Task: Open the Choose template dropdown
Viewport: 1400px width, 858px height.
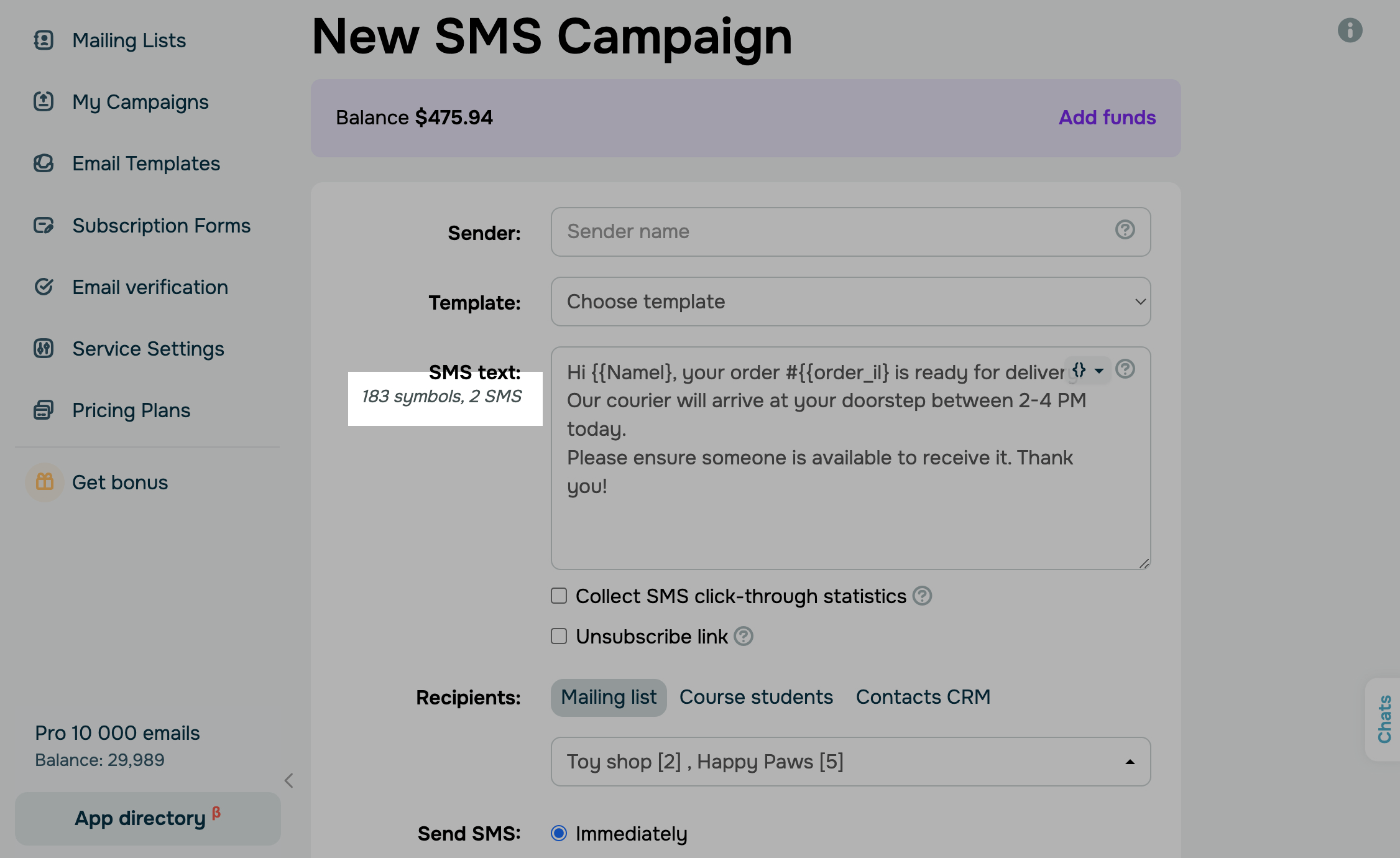Action: coord(850,302)
